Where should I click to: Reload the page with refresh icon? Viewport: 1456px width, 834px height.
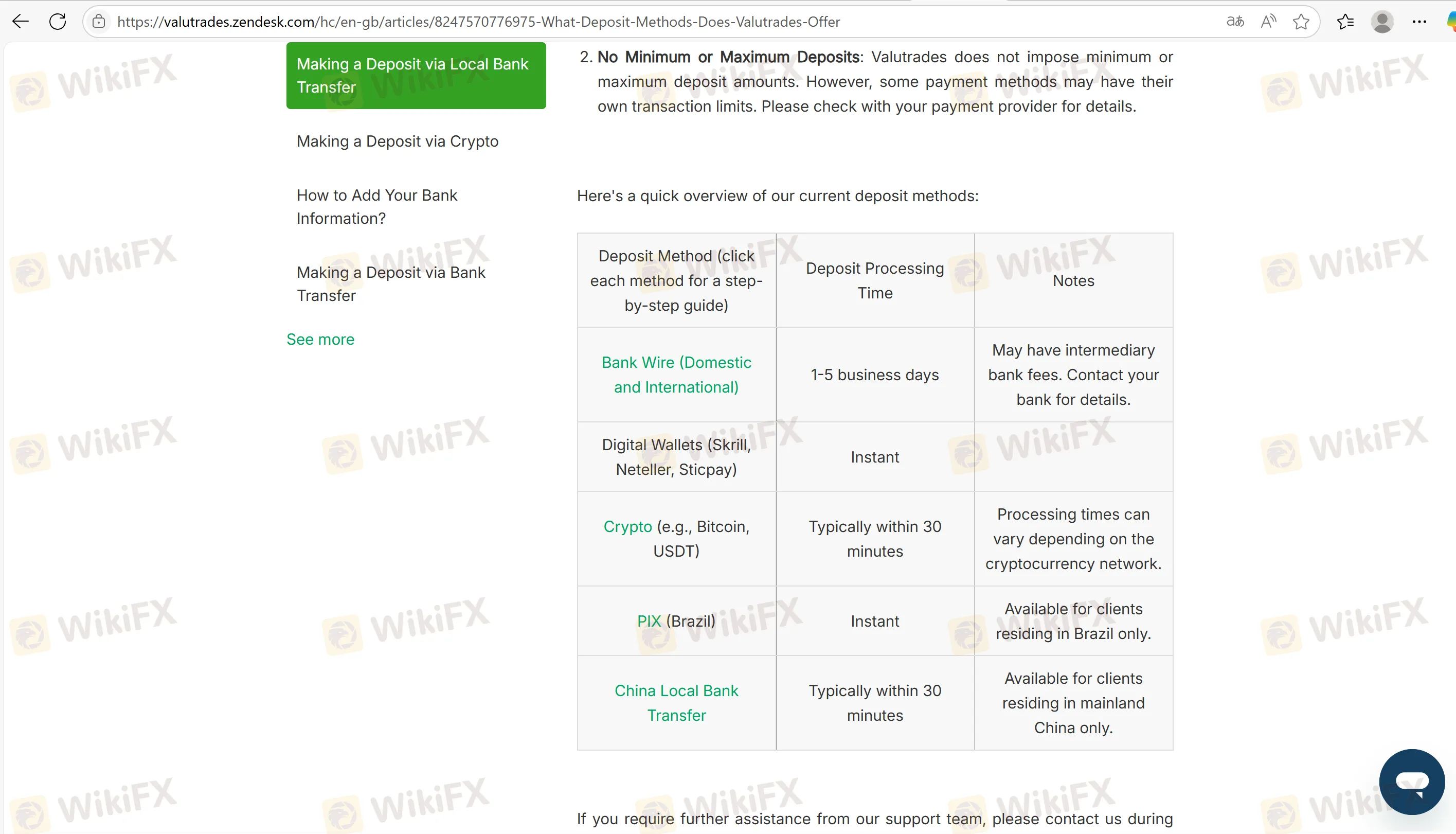57,22
